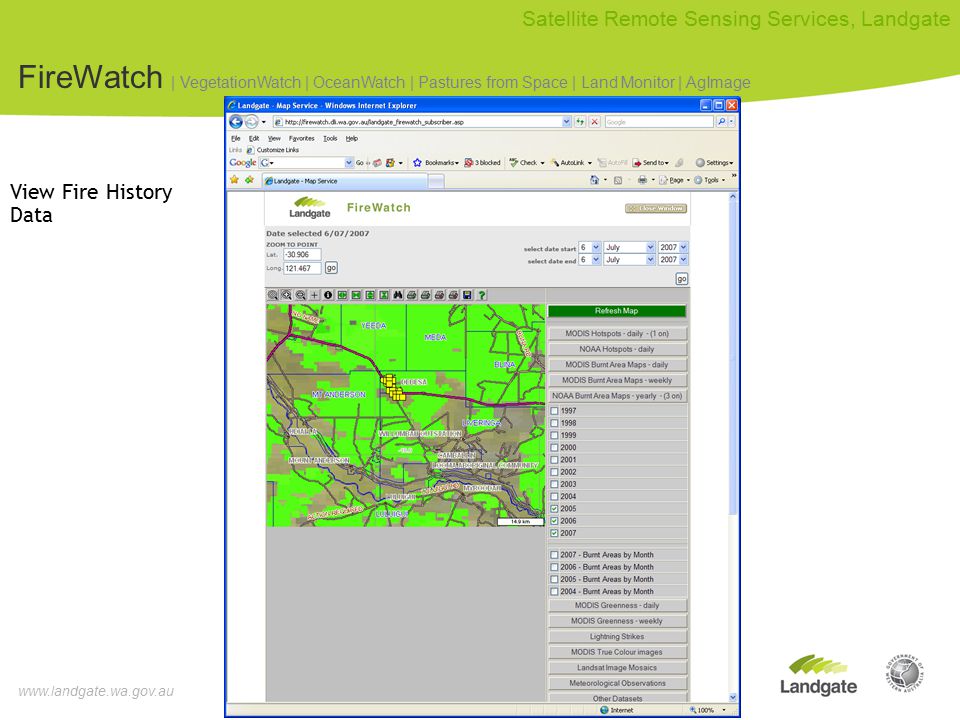960x720 pixels.
Task: Click the RSS feeds icon
Action: (618, 180)
